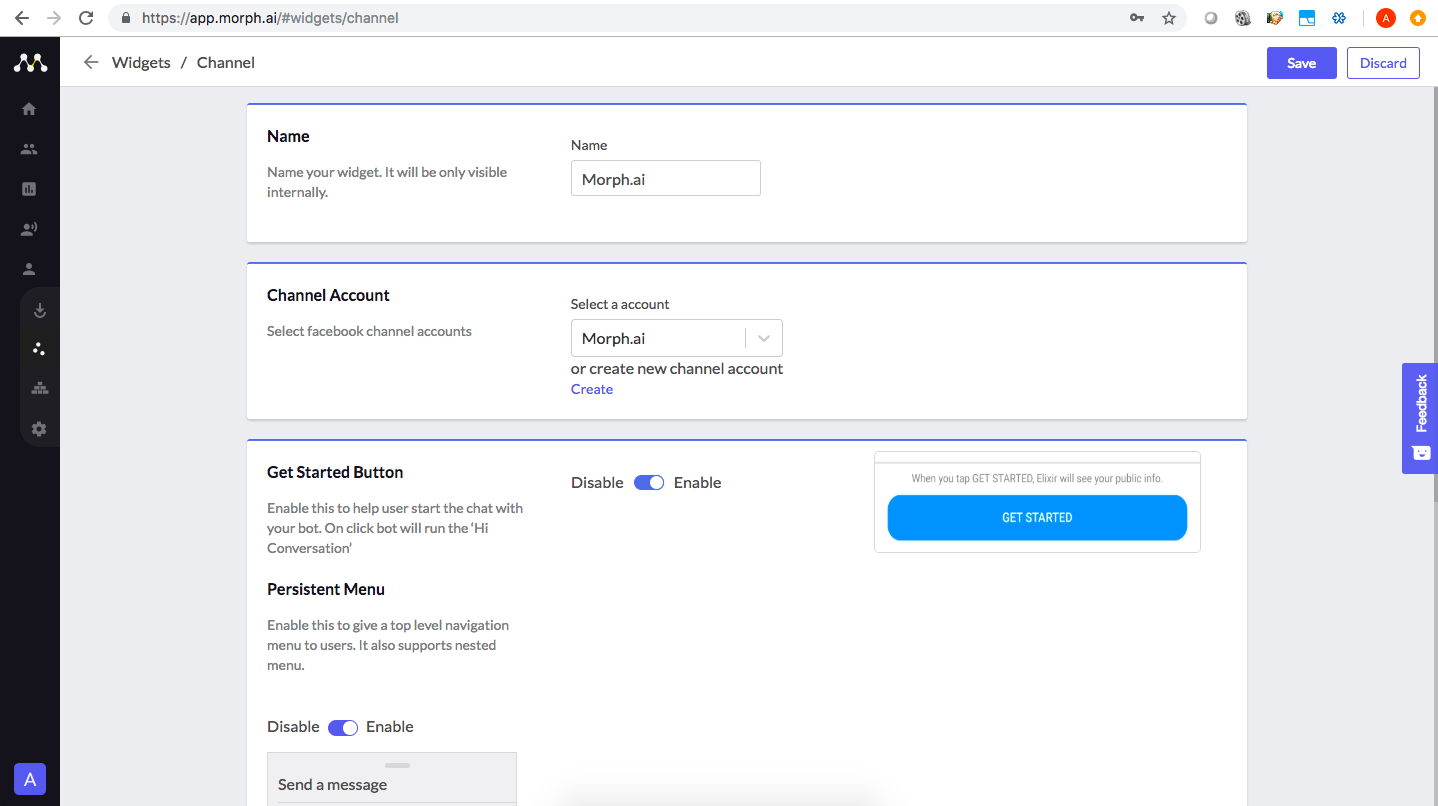Image resolution: width=1438 pixels, height=806 pixels.
Task: Open the Morph.ai logo in the sidebar
Action: (30, 63)
